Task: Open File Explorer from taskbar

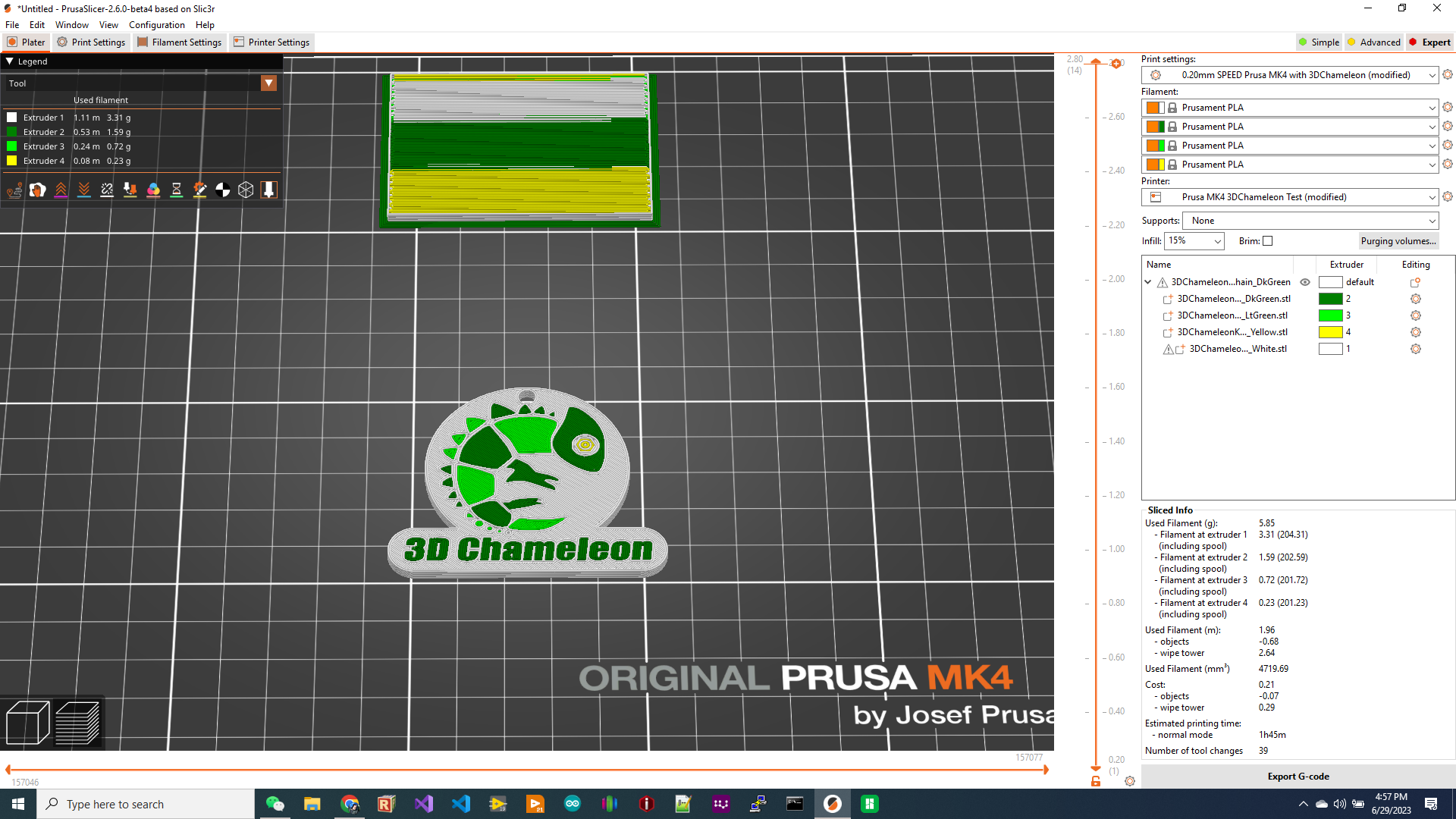Action: 312,804
